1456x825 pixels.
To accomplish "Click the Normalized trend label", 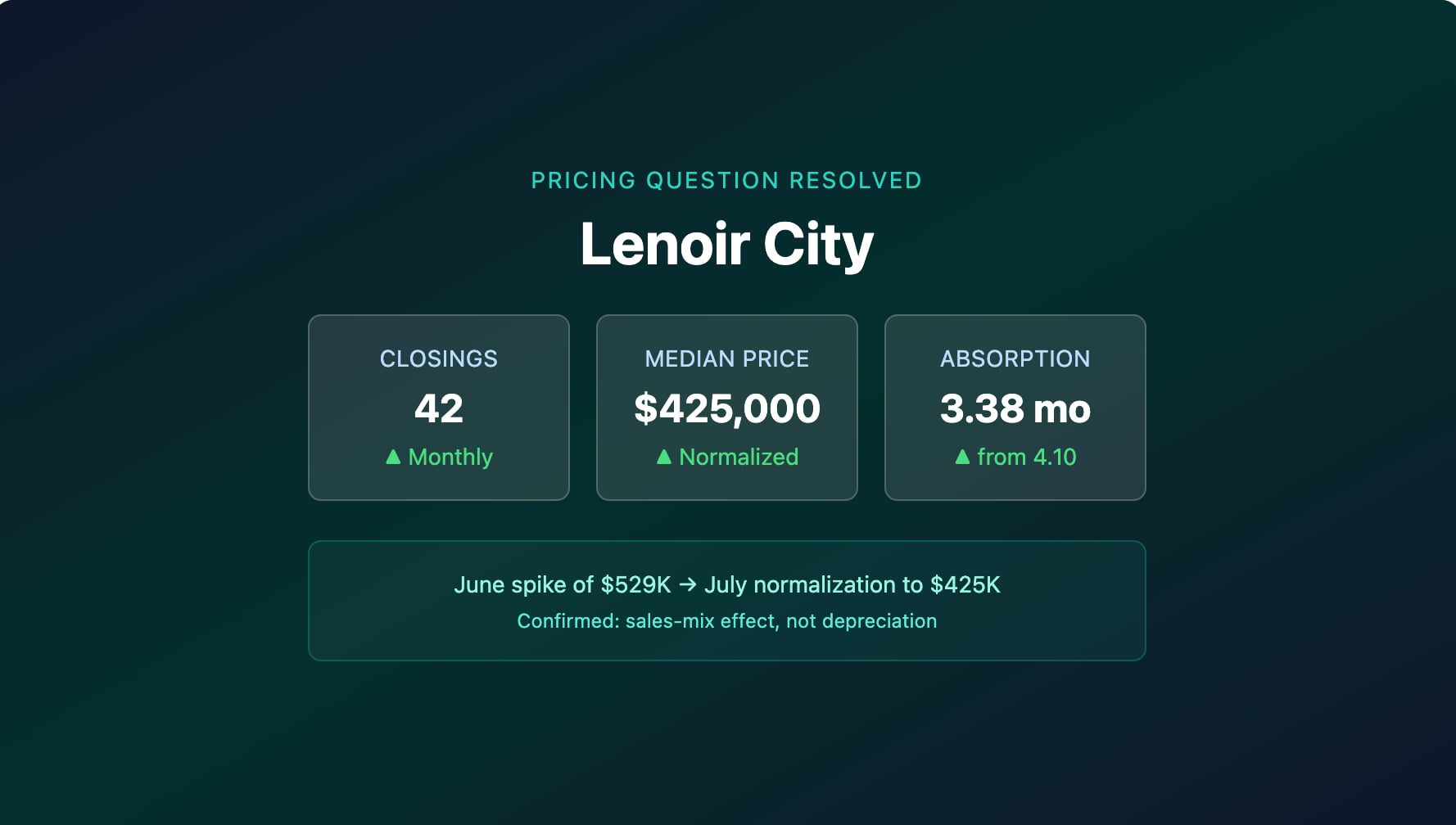I will [739, 457].
